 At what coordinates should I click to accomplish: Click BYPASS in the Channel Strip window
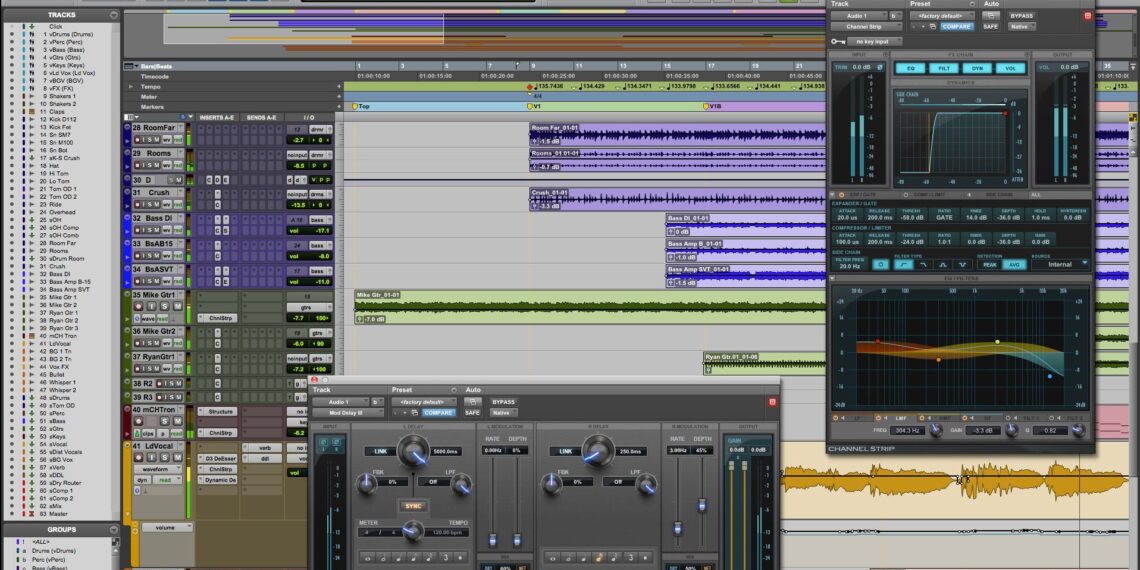(1021, 16)
